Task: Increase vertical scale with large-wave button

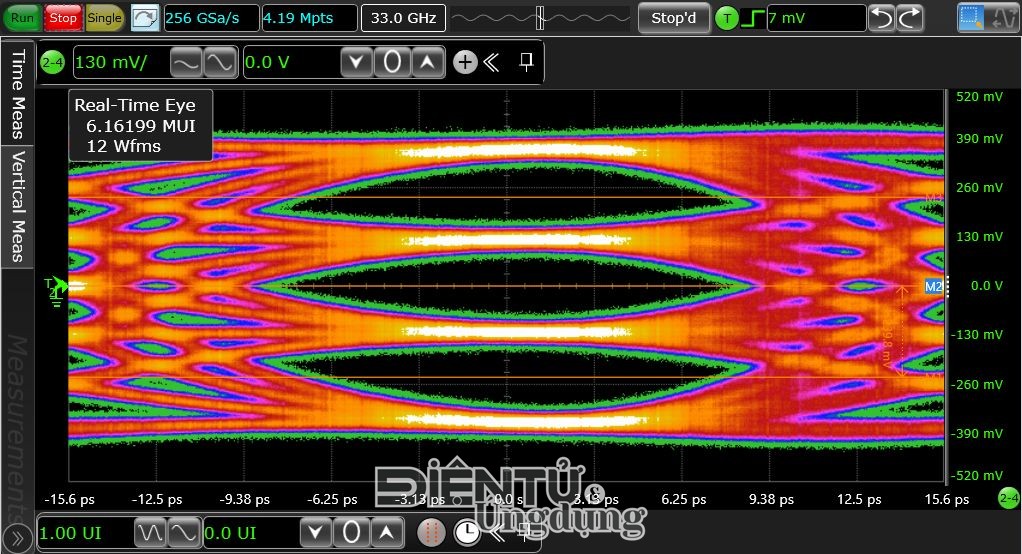Action: [219, 63]
